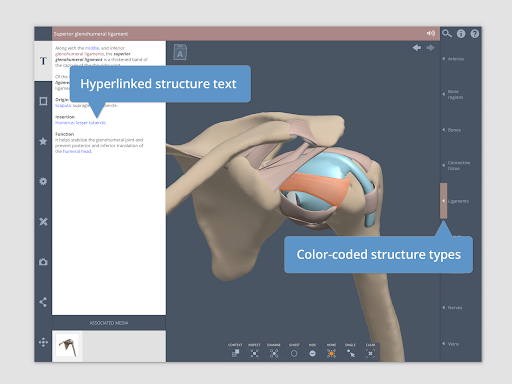This screenshot has width=512, height=384.
Task: Click the info icon in top bar
Action: click(x=461, y=33)
